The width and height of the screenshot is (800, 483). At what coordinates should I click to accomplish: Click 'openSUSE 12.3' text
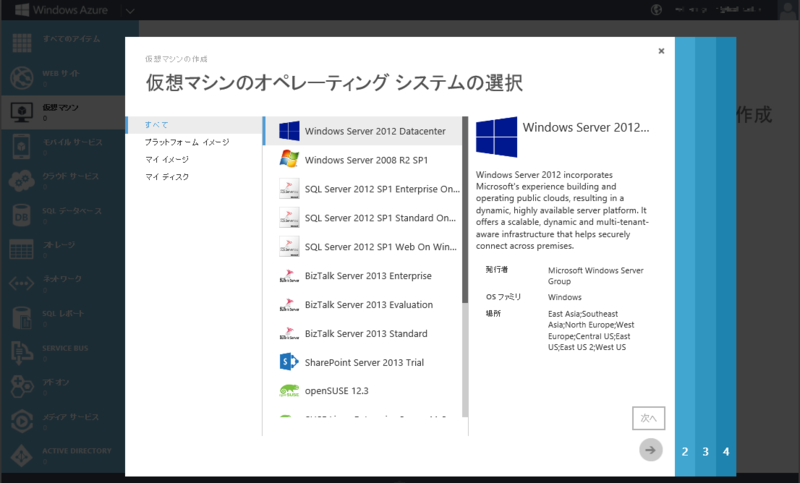[336, 391]
